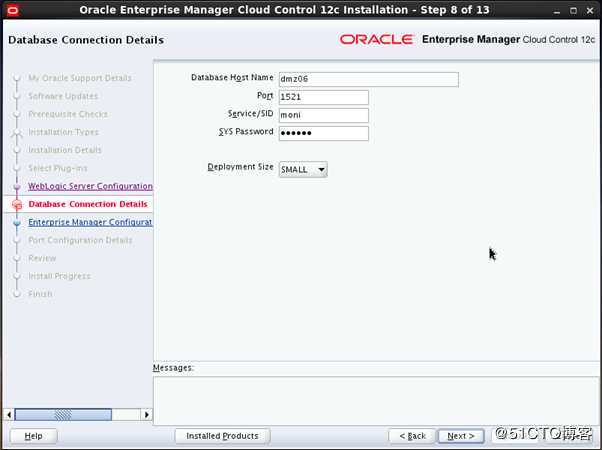Click the Oracle window menu icon in title bar
Image resolution: width=602 pixels, height=450 pixels.
click(12, 10)
